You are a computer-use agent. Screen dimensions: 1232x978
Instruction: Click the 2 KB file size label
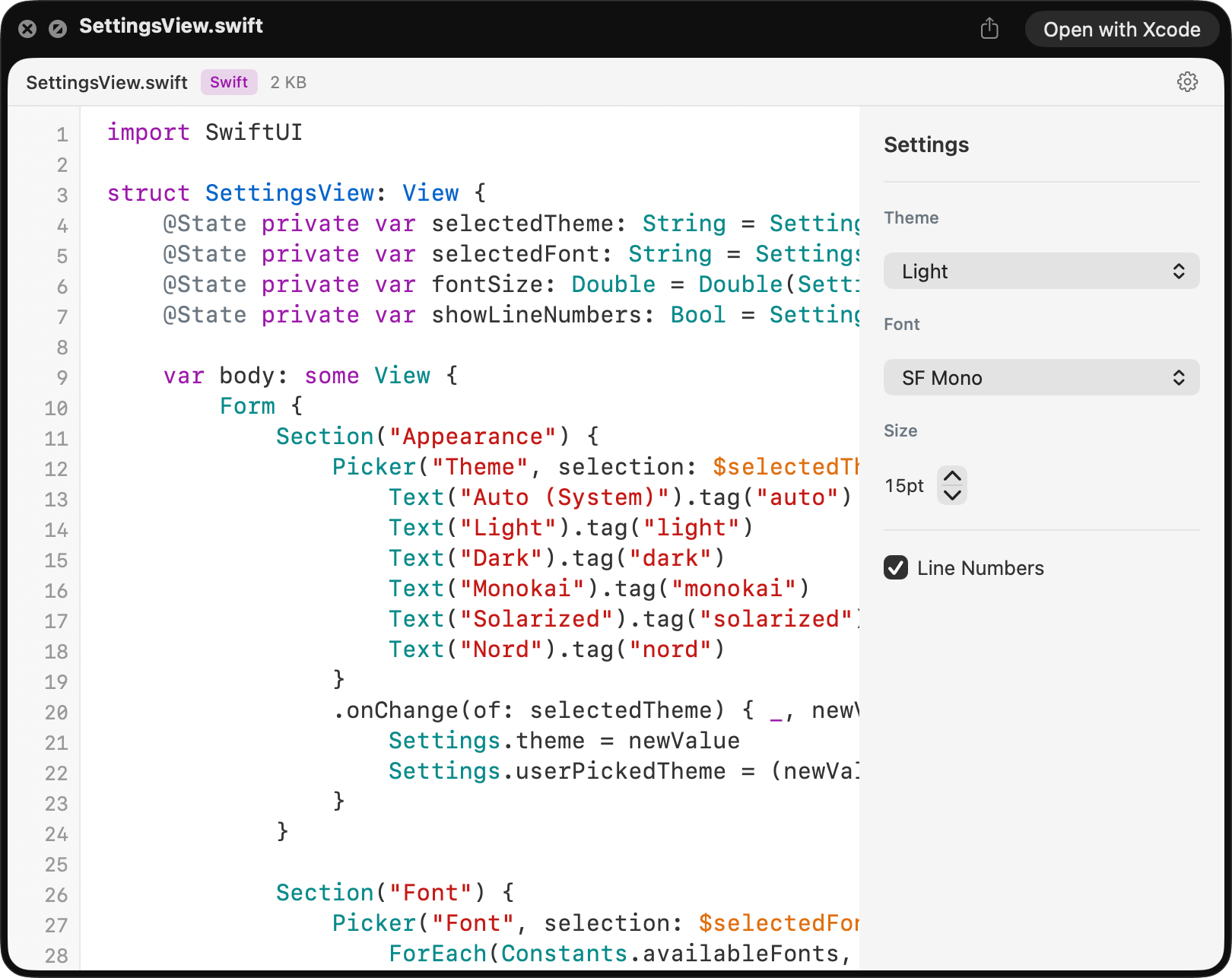click(288, 82)
